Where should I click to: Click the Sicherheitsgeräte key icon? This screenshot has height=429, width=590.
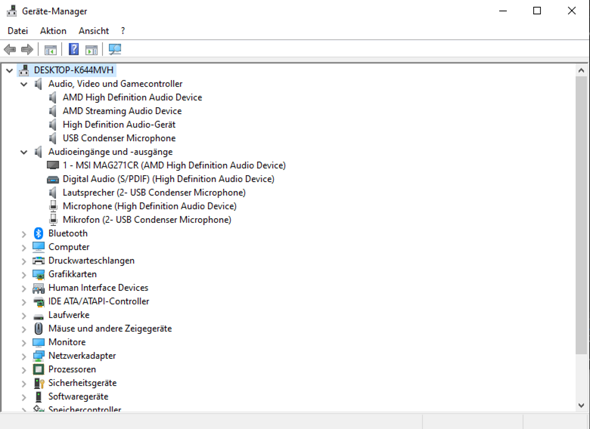[x=39, y=383]
